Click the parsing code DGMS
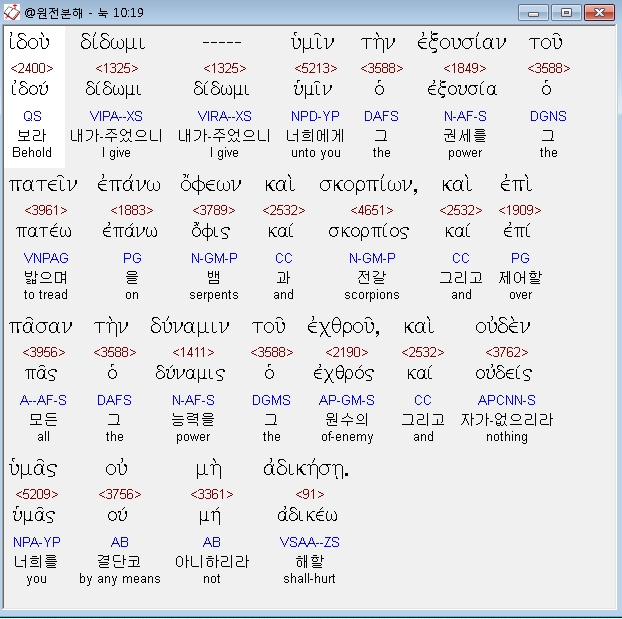 click(271, 400)
